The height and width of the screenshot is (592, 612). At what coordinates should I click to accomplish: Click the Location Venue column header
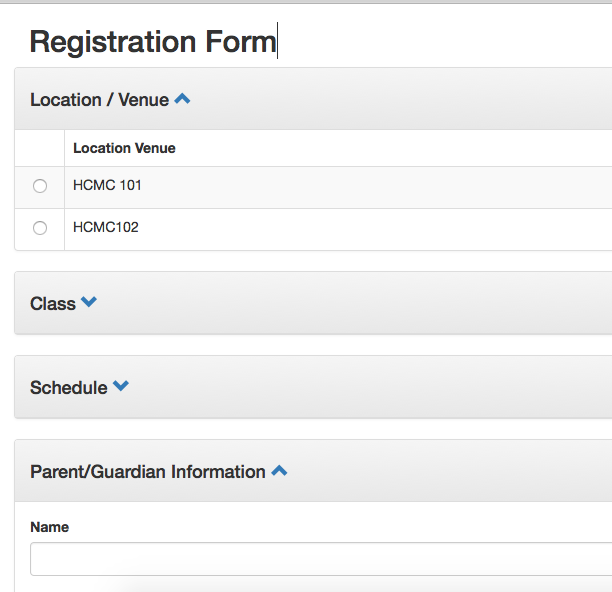(125, 148)
